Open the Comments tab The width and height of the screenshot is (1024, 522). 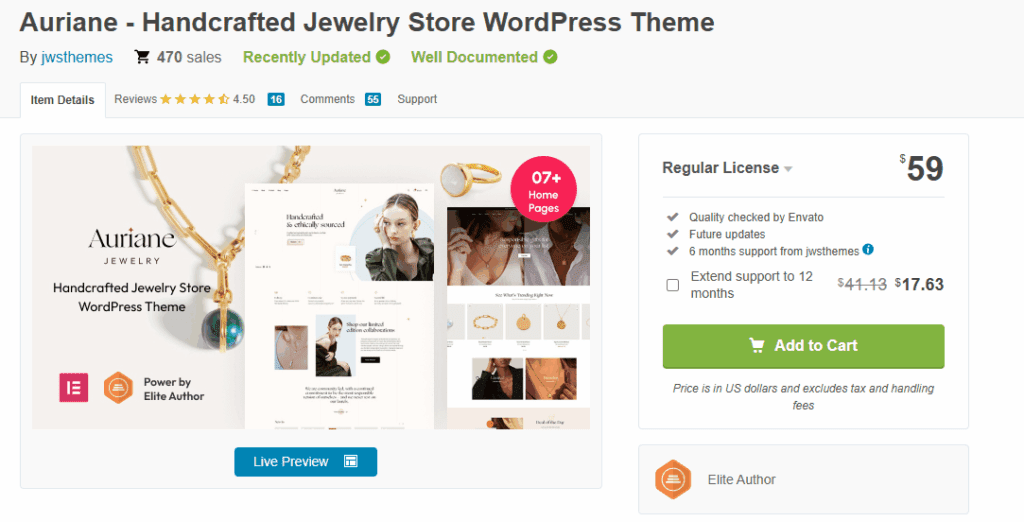click(340, 99)
